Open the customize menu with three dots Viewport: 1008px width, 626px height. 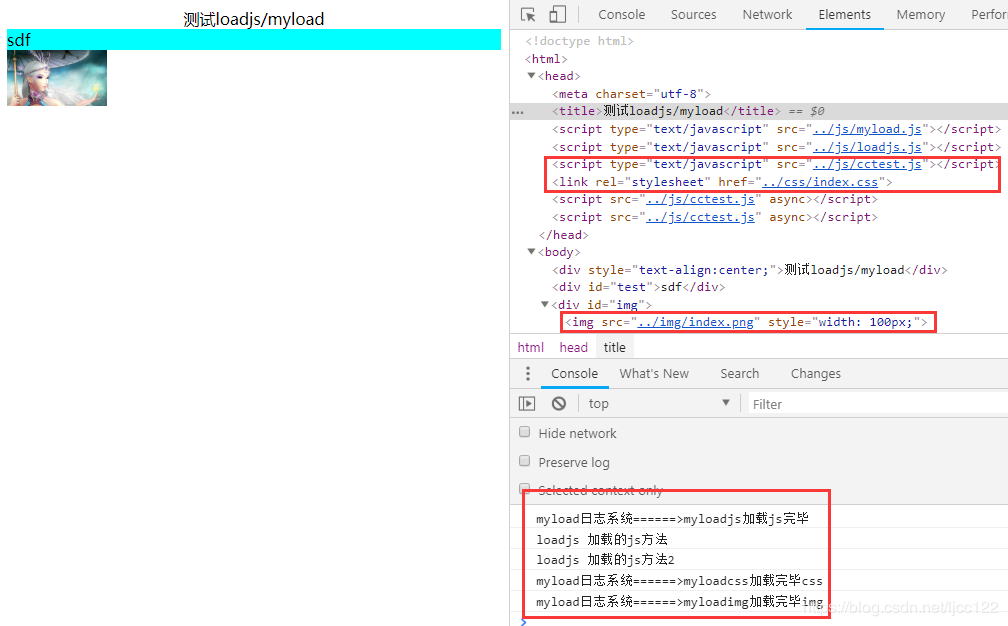528,373
